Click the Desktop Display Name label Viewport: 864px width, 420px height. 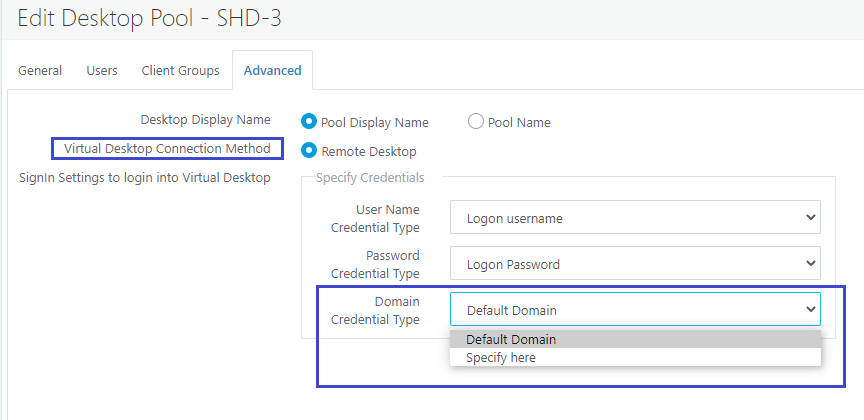tap(206, 120)
